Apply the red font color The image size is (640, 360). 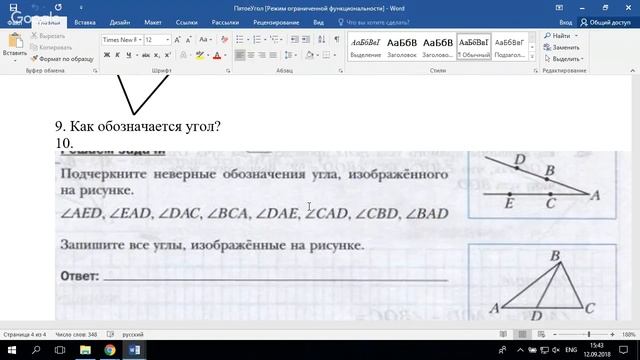pos(217,55)
